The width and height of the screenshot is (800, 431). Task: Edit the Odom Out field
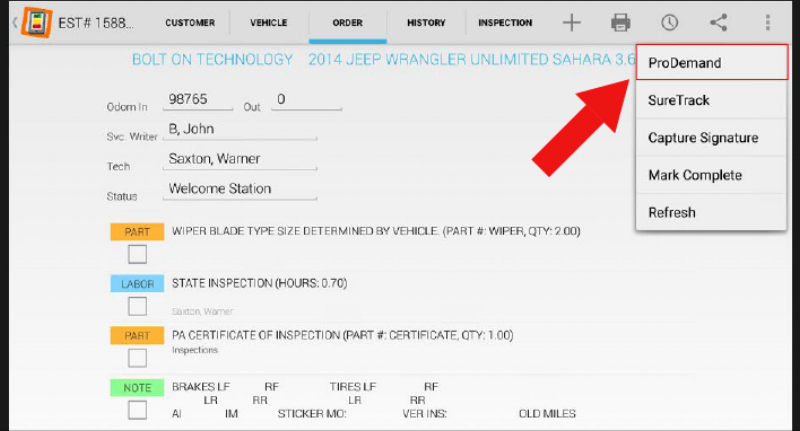pos(307,99)
